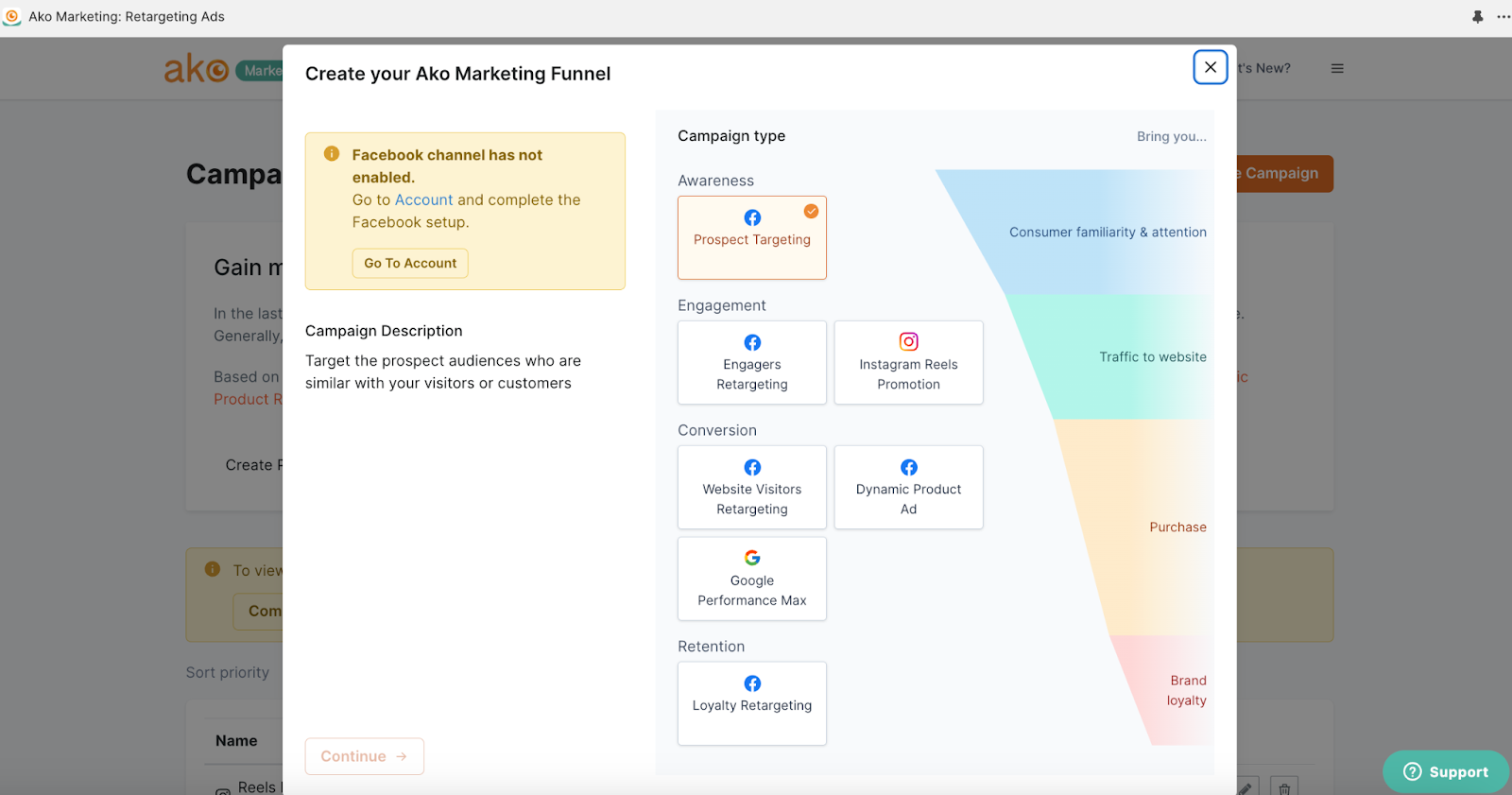The image size is (1512, 795).
Task: Close the Marketing Funnel dialog
Action: point(1210,67)
